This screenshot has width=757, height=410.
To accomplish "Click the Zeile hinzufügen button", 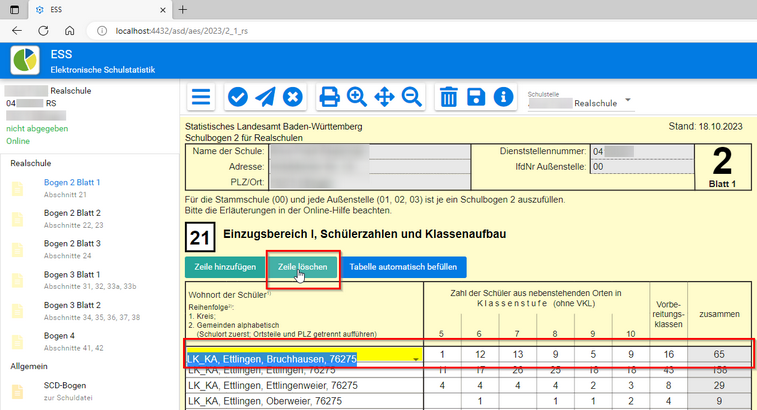I will pyautogui.click(x=223, y=268).
